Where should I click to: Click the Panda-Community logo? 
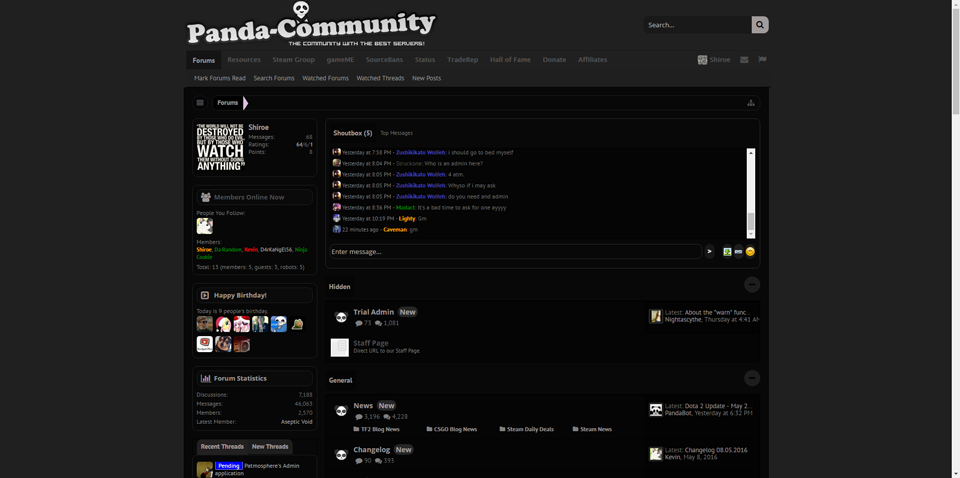tap(311, 24)
